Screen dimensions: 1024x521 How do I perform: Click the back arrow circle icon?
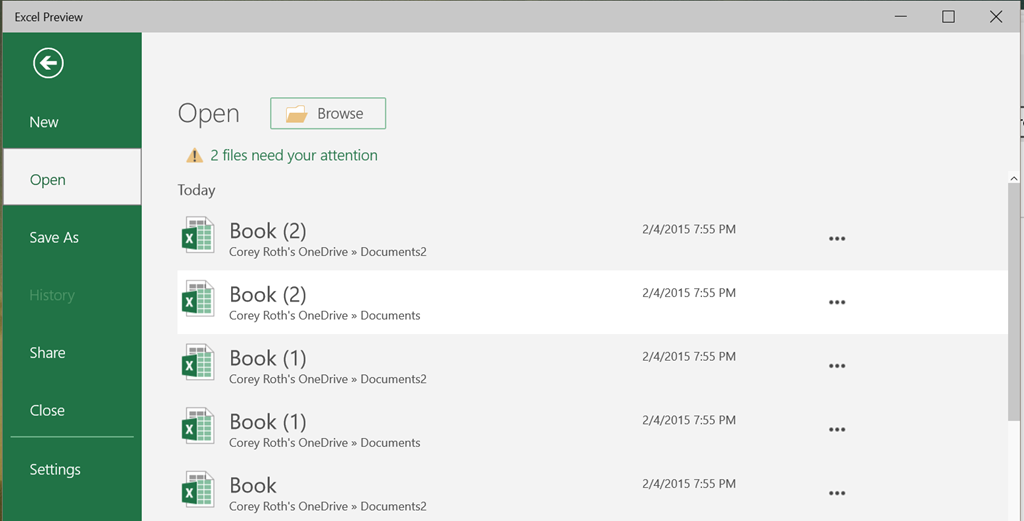[48, 63]
